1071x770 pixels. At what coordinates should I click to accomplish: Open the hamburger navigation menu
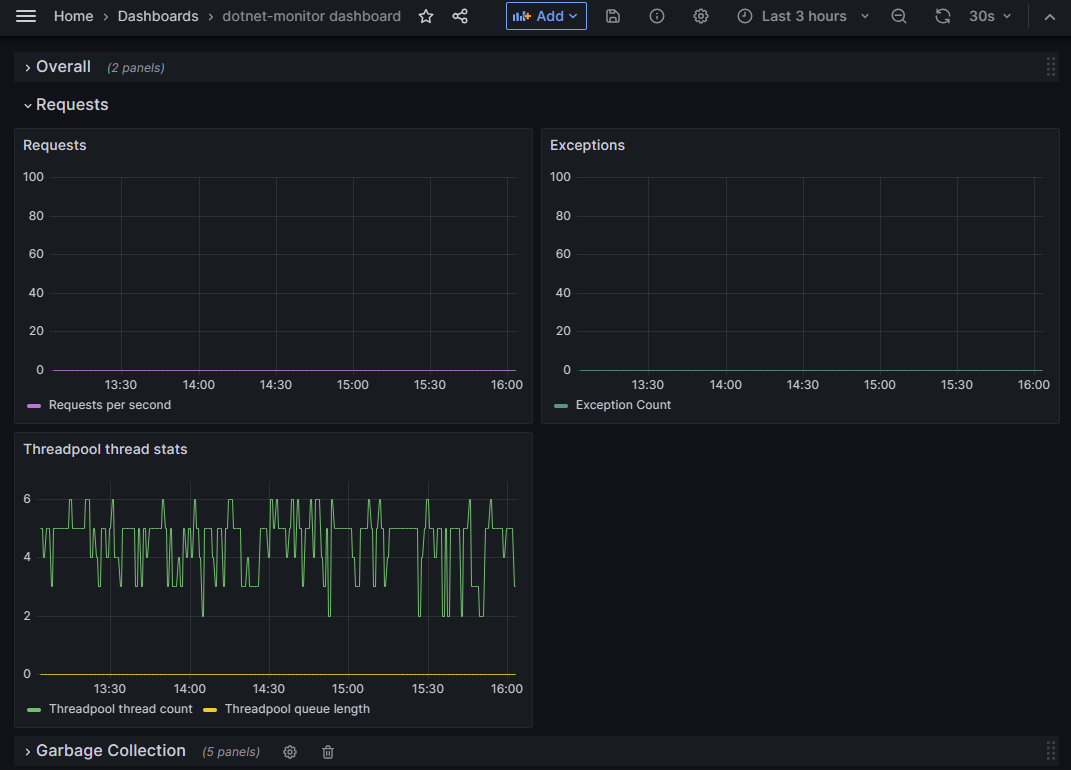tap(26, 16)
